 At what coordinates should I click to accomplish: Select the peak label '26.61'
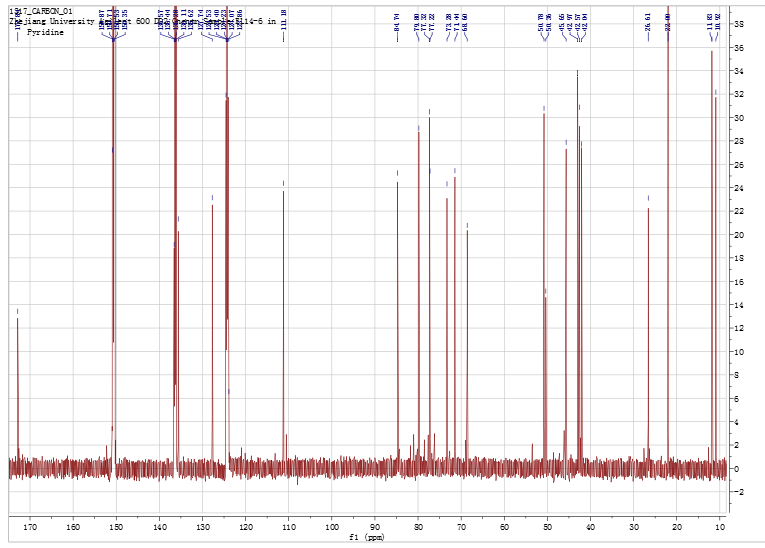point(648,22)
